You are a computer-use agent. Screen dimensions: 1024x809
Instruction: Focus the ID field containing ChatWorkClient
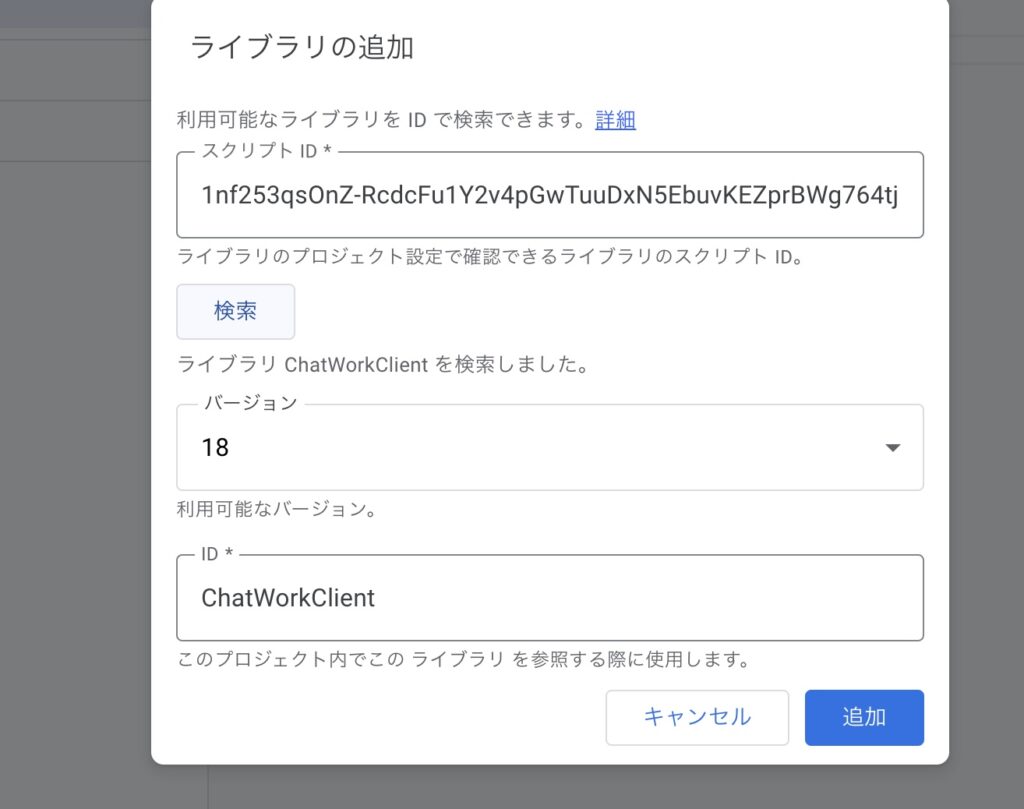coord(549,598)
